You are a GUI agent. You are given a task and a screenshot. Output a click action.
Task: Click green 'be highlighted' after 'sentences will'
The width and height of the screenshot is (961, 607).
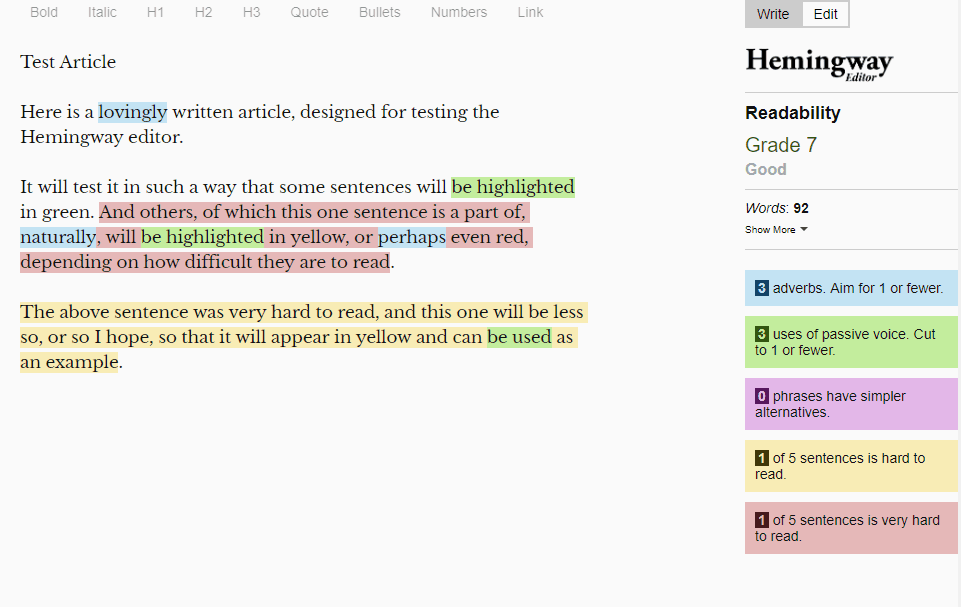pos(513,187)
